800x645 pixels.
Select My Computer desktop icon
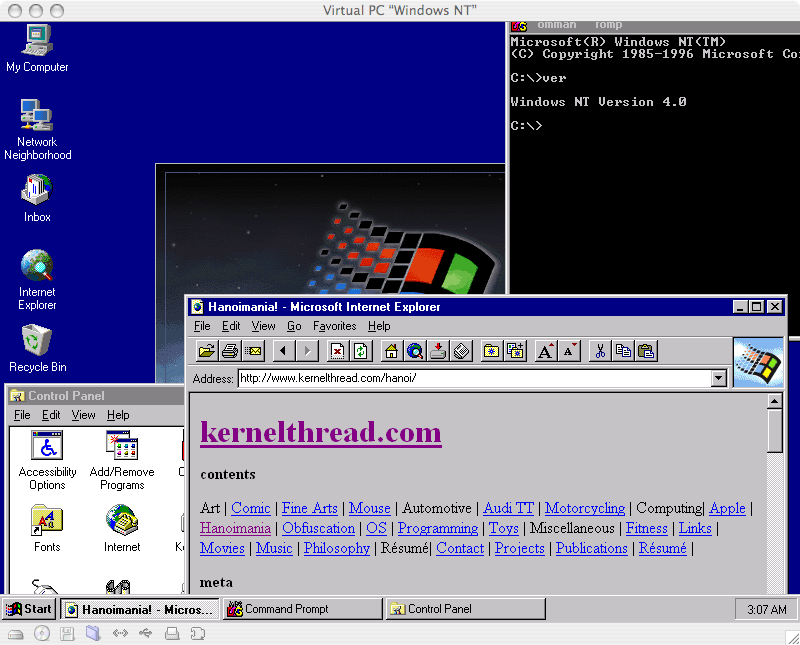pos(37,48)
